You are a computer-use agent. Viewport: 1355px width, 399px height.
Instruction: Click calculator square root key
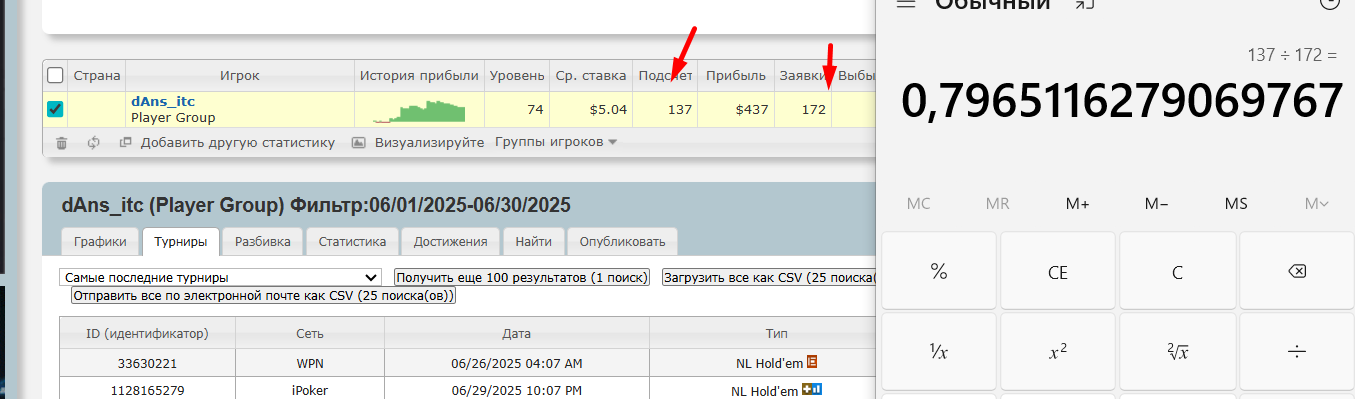(x=1177, y=352)
